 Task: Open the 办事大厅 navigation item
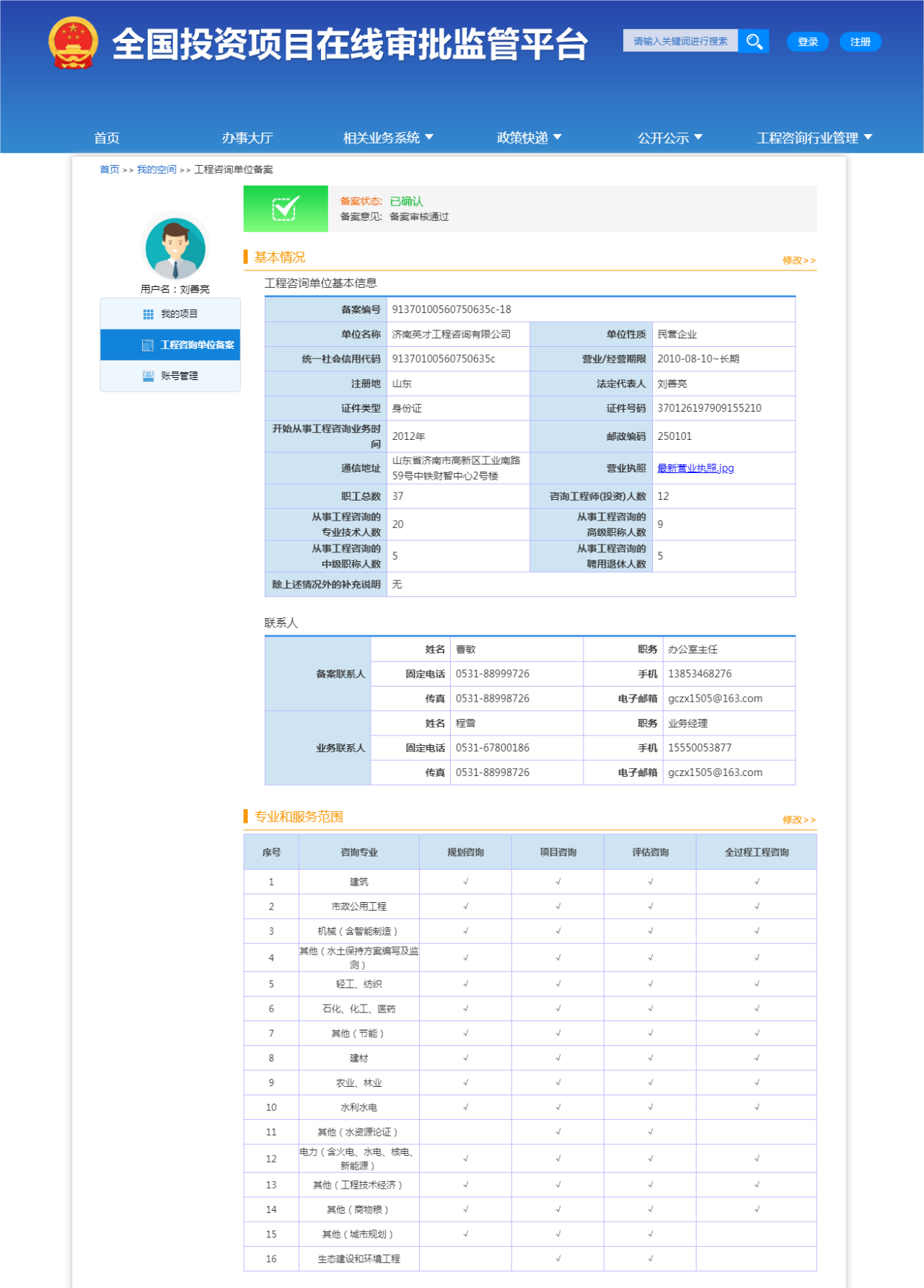247,138
